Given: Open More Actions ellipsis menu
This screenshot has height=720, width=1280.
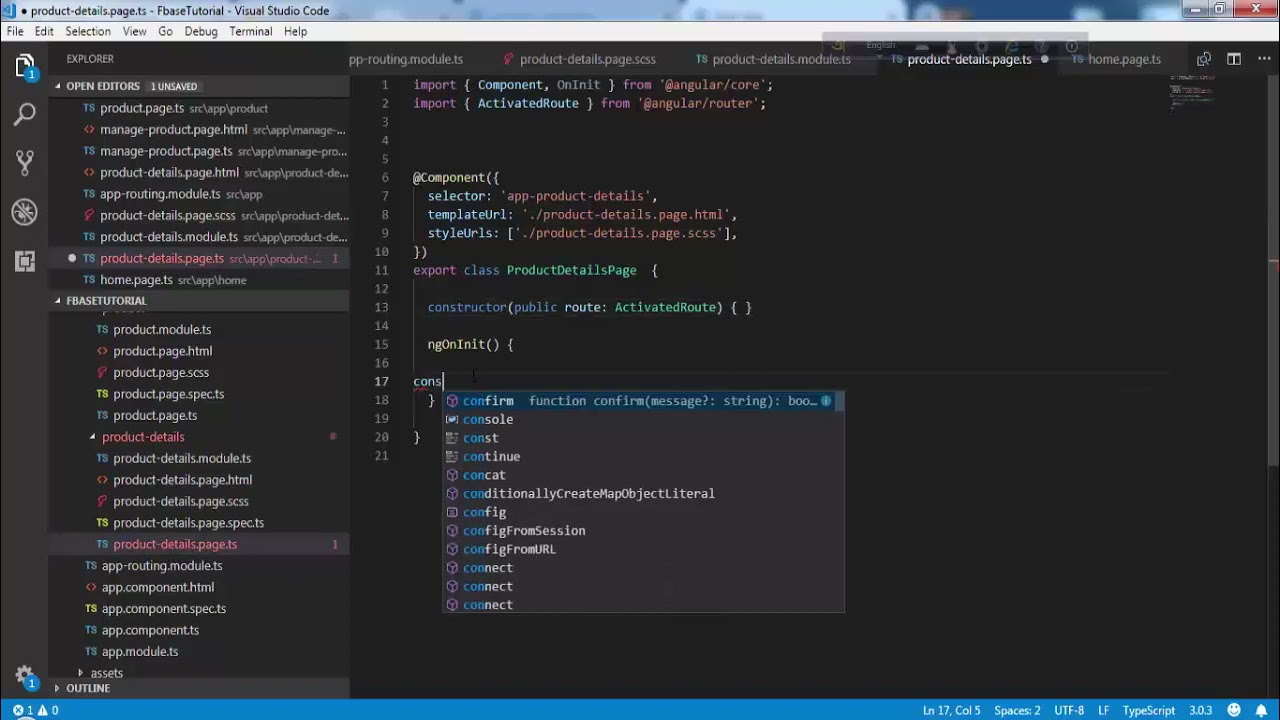Looking at the screenshot, I should pyautogui.click(x=1263, y=59).
